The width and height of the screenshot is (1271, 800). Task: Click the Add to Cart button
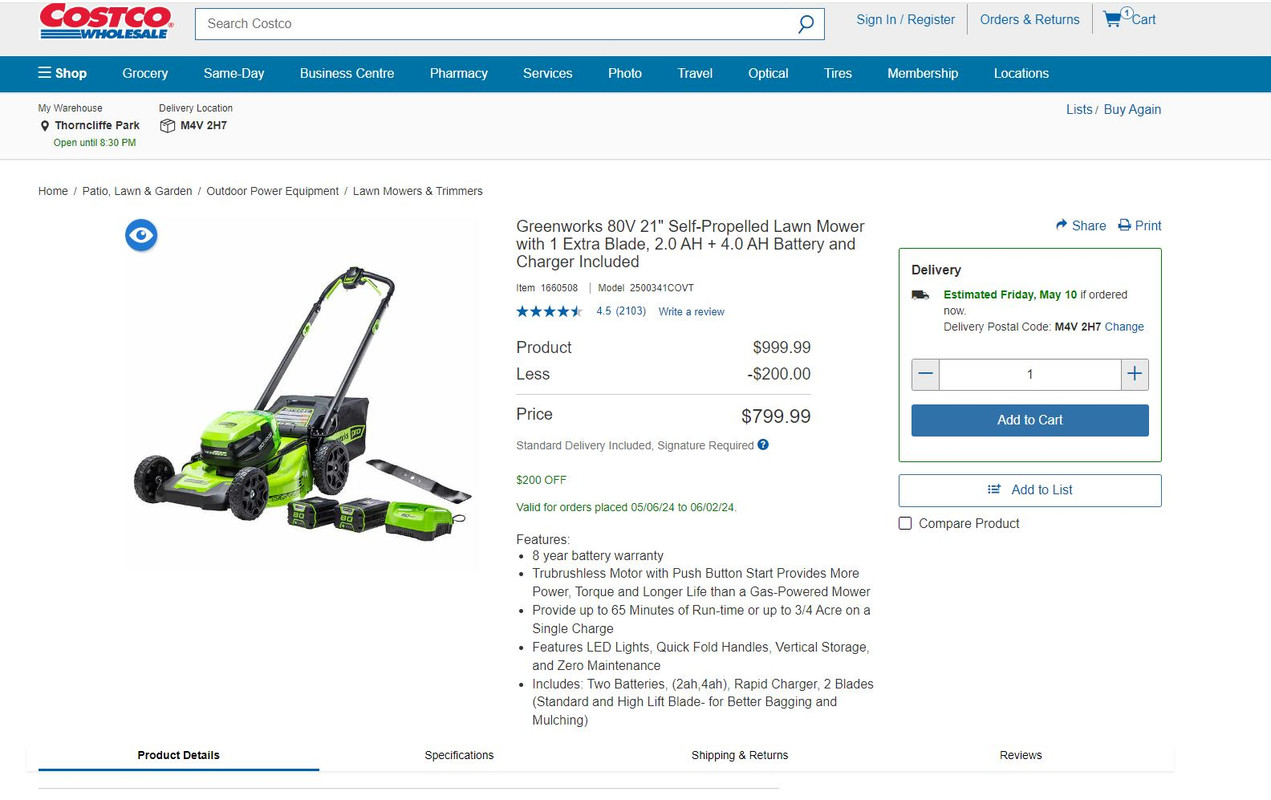tap(1030, 420)
